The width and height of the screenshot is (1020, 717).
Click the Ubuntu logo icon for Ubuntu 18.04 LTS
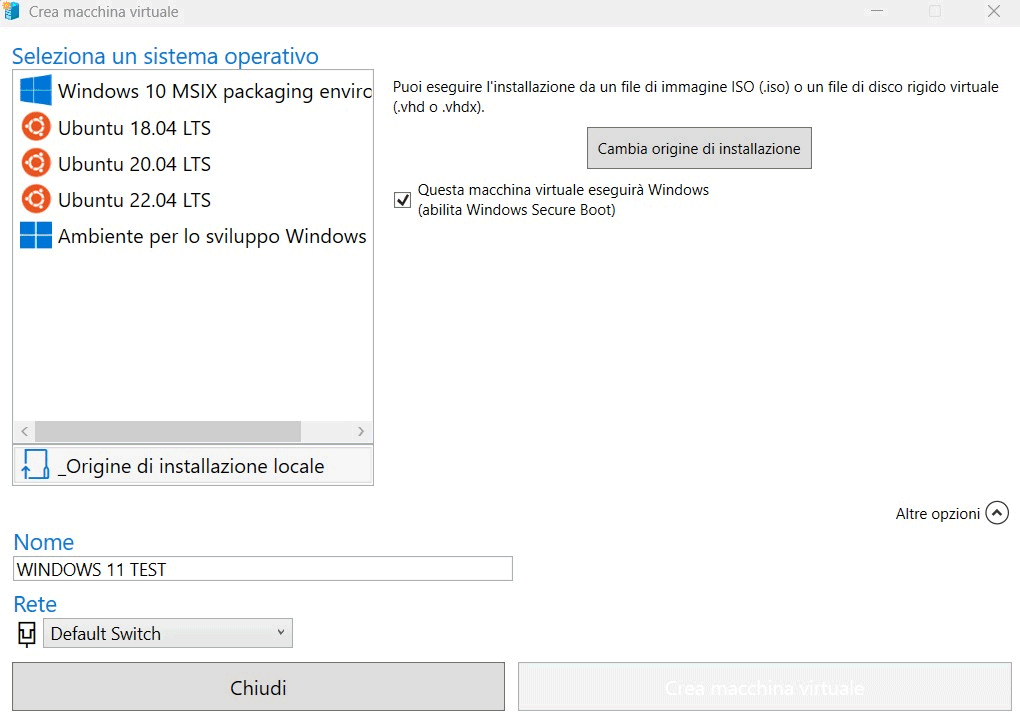coord(36,127)
